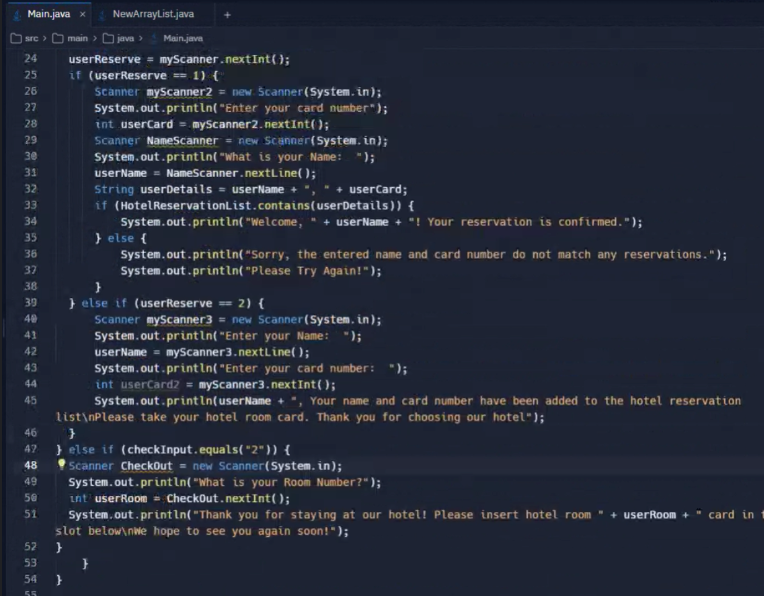The height and width of the screenshot is (596, 764).
Task: Click the file icon on the NewArrayList.java tab
Action: coord(104,15)
